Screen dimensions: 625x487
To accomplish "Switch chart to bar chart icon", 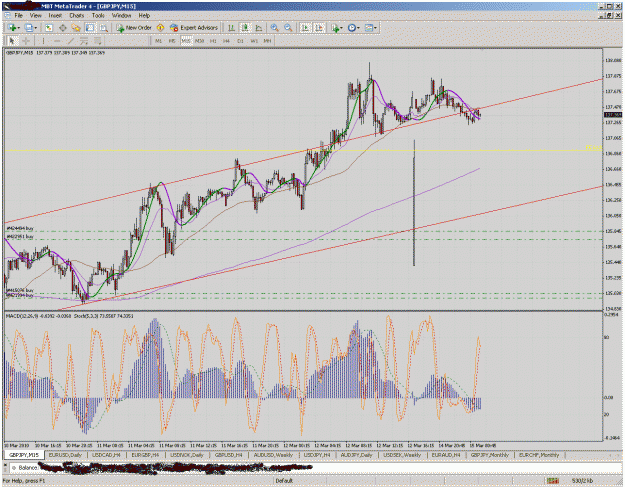I will coord(231,27).
